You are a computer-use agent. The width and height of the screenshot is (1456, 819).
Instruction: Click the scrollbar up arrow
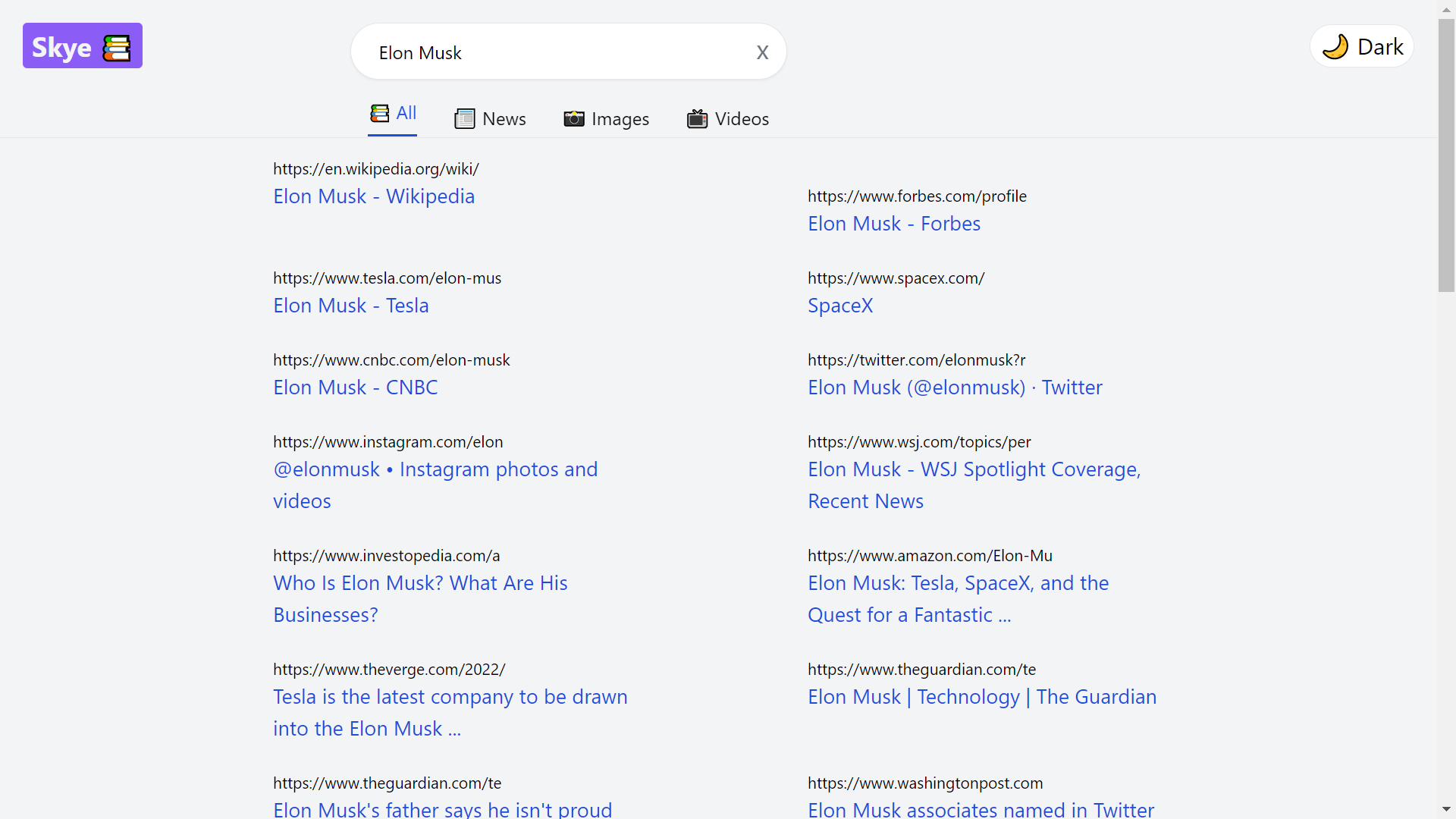coord(1446,8)
